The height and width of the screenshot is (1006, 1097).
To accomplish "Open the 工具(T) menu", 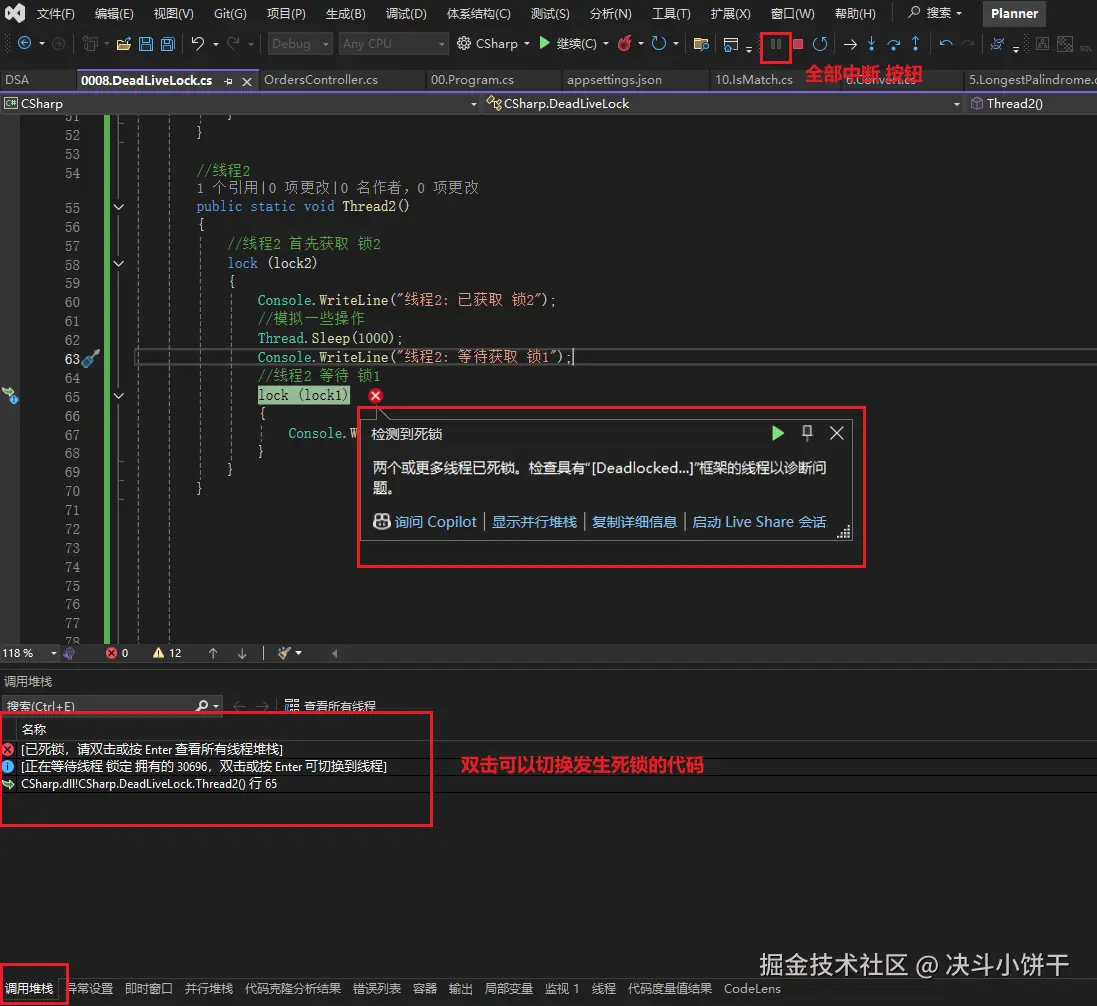I will point(671,13).
